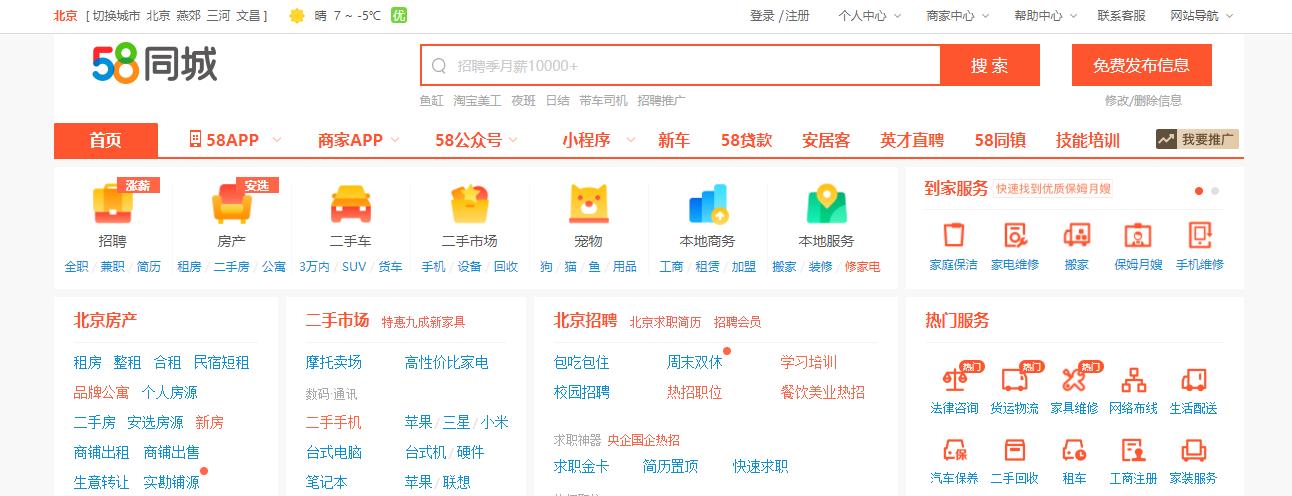Screen dimensions: 1292x496
Task: Click the weather sun icon
Action: (297, 16)
